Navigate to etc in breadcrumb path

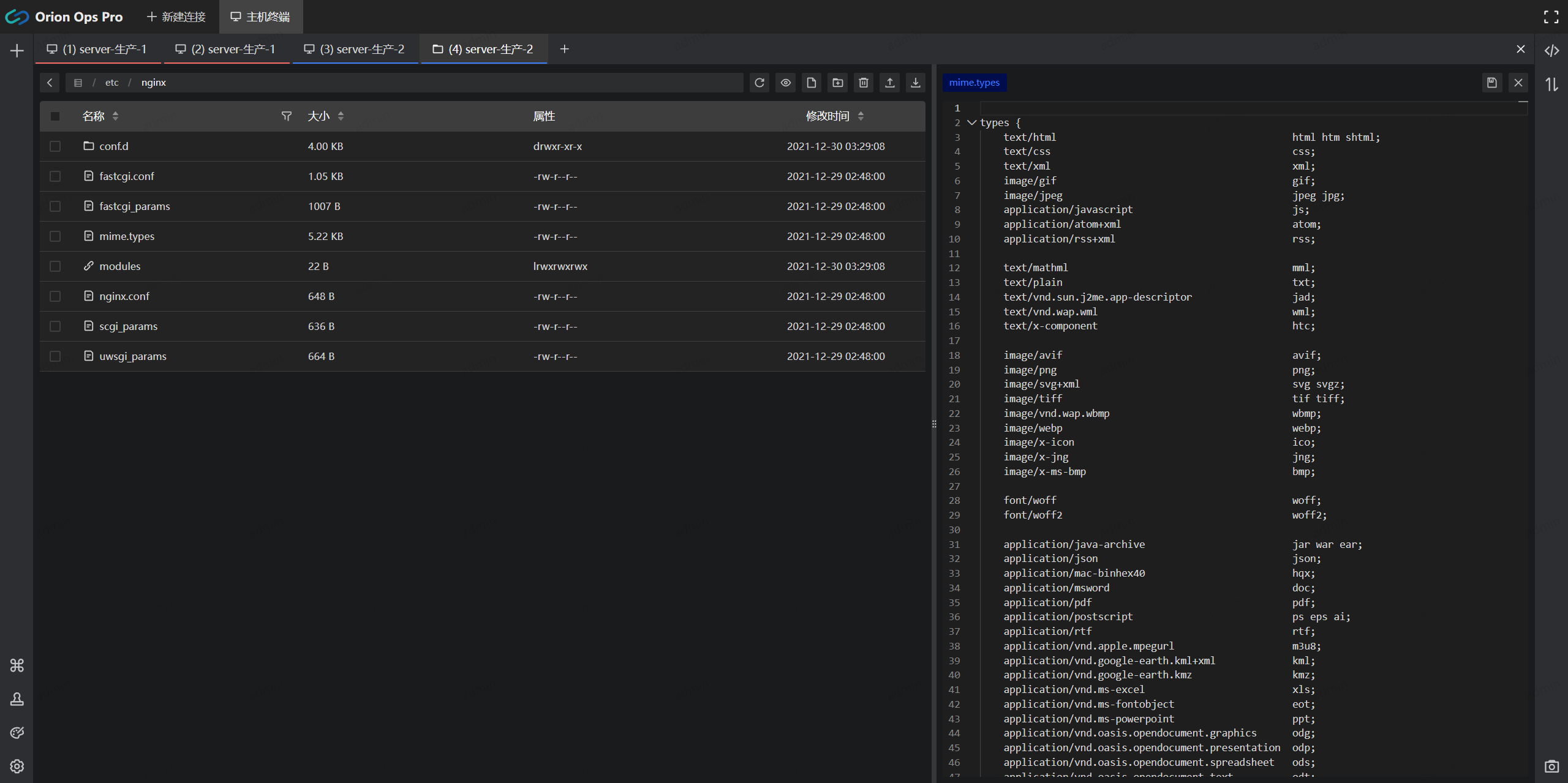click(111, 83)
